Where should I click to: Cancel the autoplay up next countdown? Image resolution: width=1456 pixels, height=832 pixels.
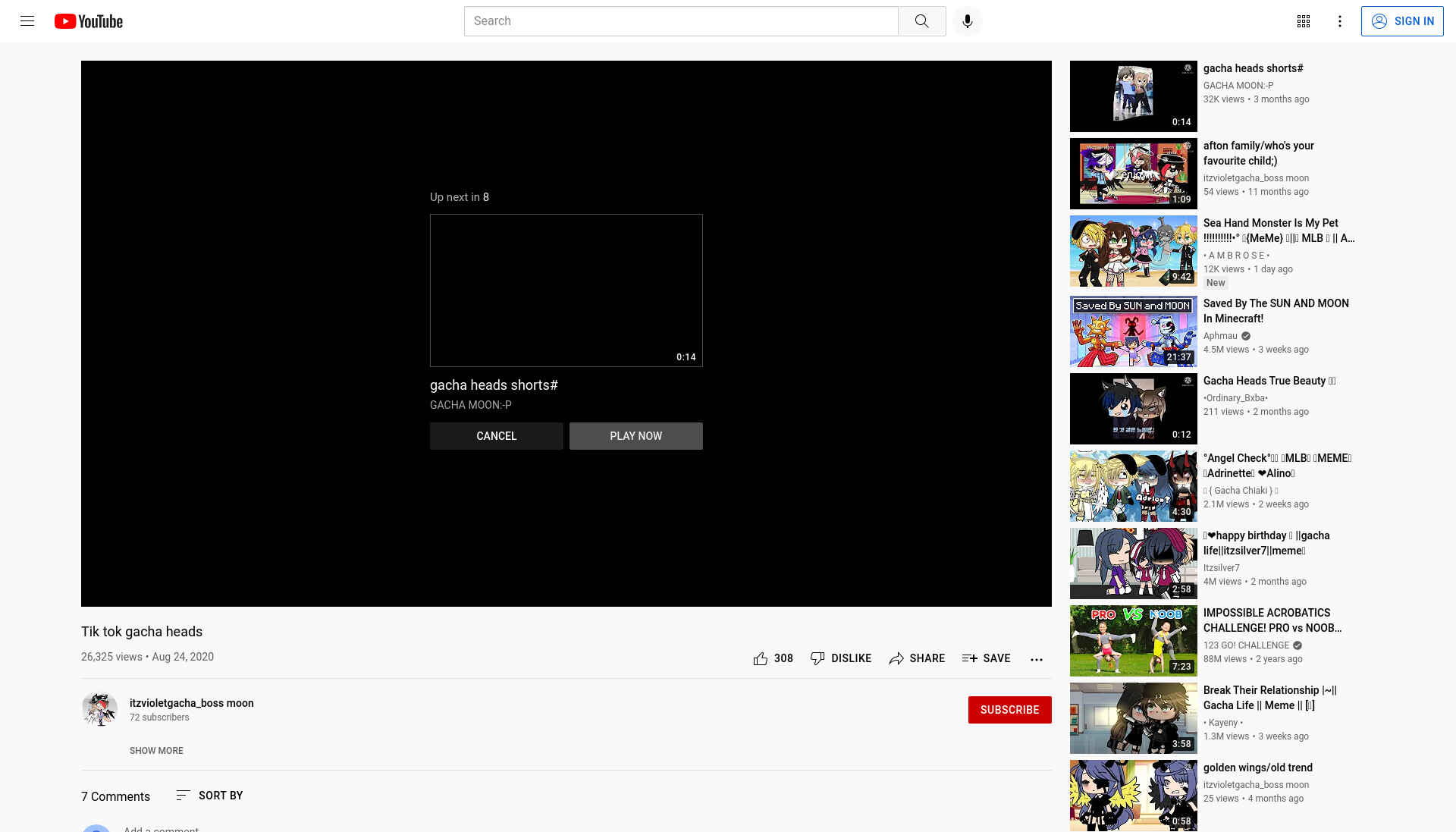point(497,436)
